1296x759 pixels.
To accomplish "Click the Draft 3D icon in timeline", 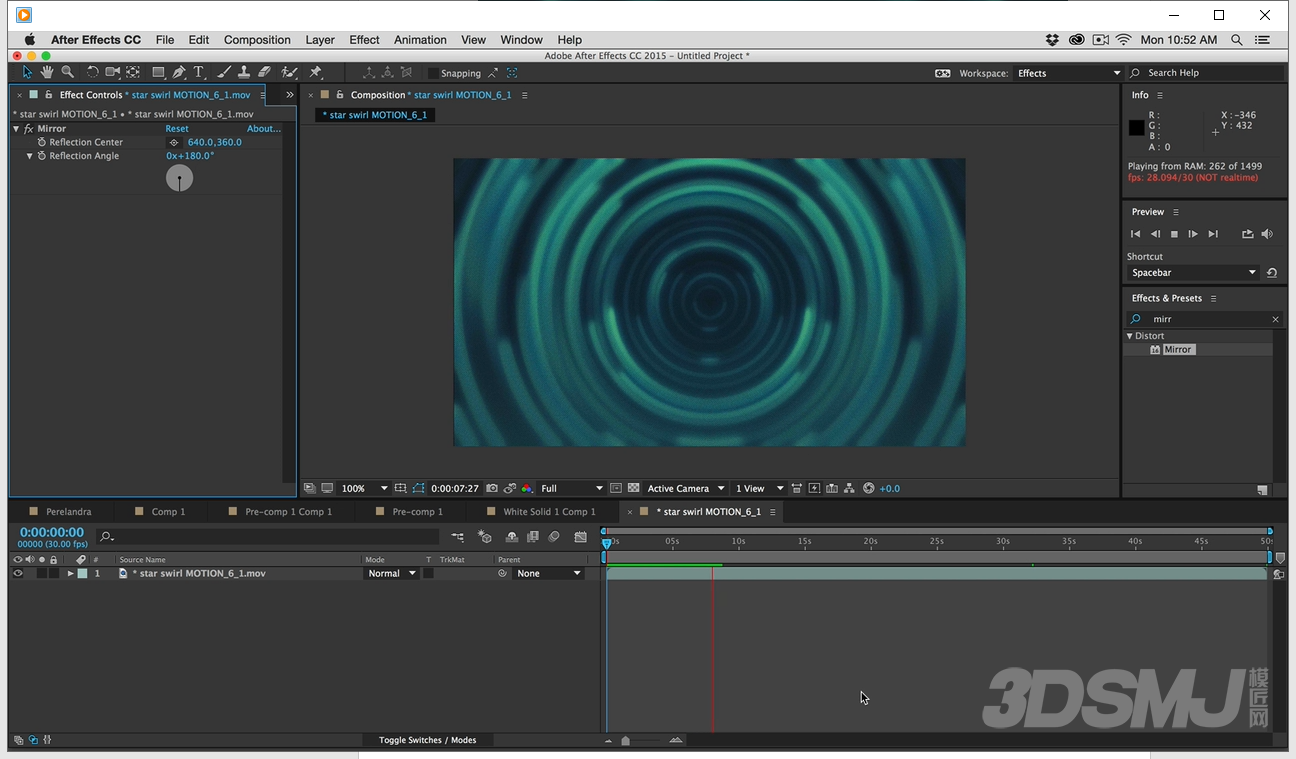I will pyautogui.click(x=485, y=537).
